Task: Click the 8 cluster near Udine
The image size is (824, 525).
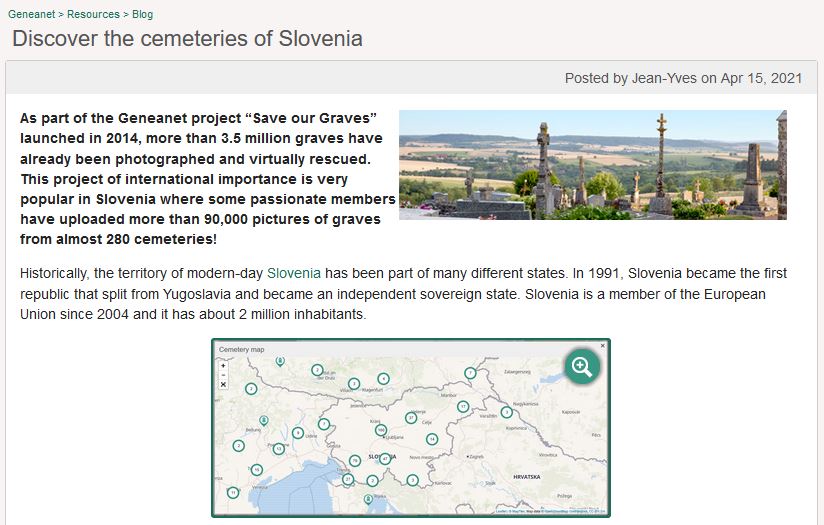Action: 298,433
